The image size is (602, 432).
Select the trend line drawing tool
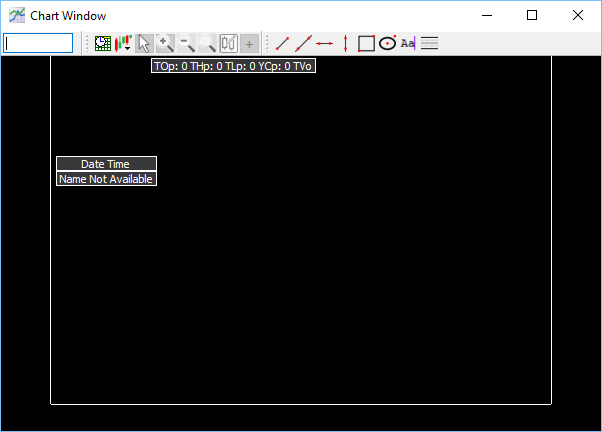[x=282, y=43]
